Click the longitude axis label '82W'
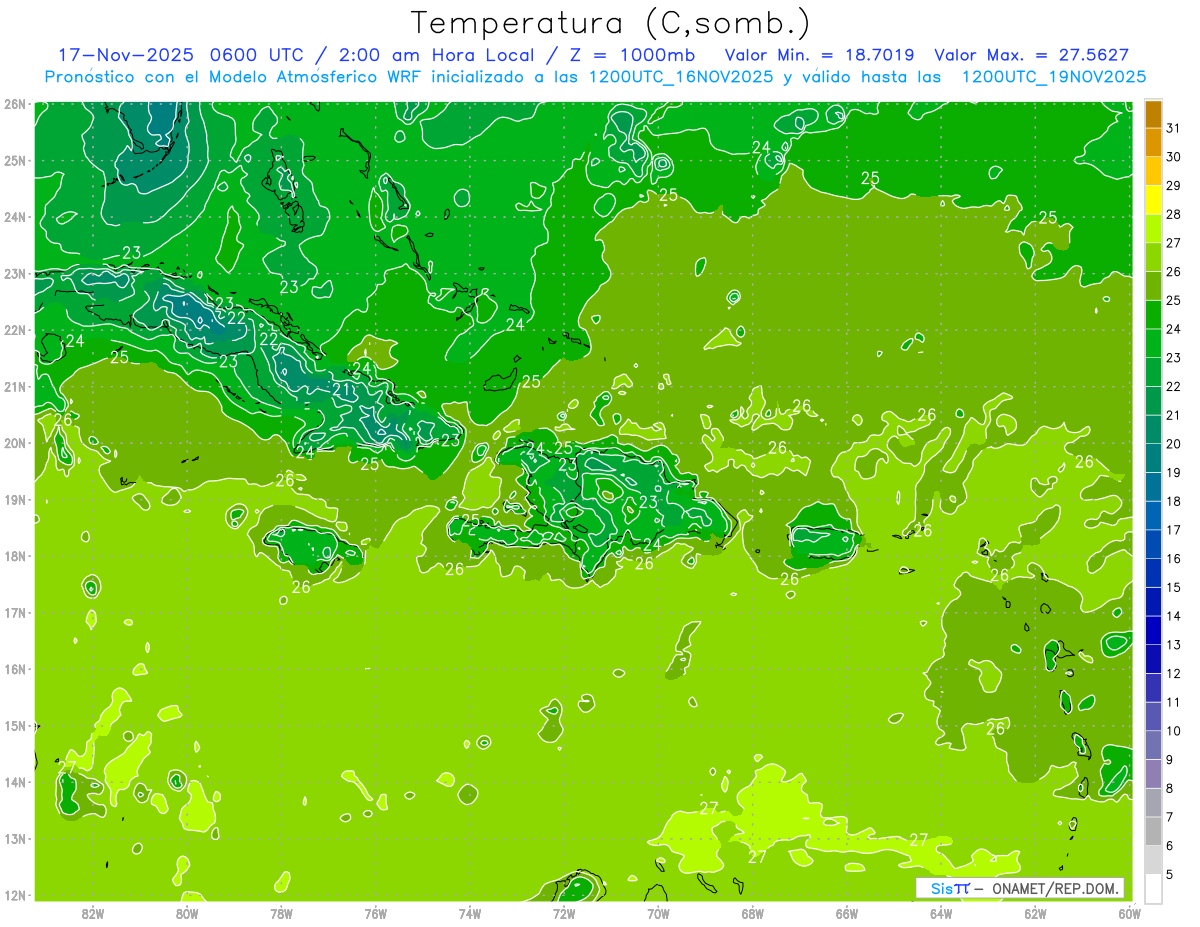The height and width of the screenshot is (927, 1200). (93, 913)
